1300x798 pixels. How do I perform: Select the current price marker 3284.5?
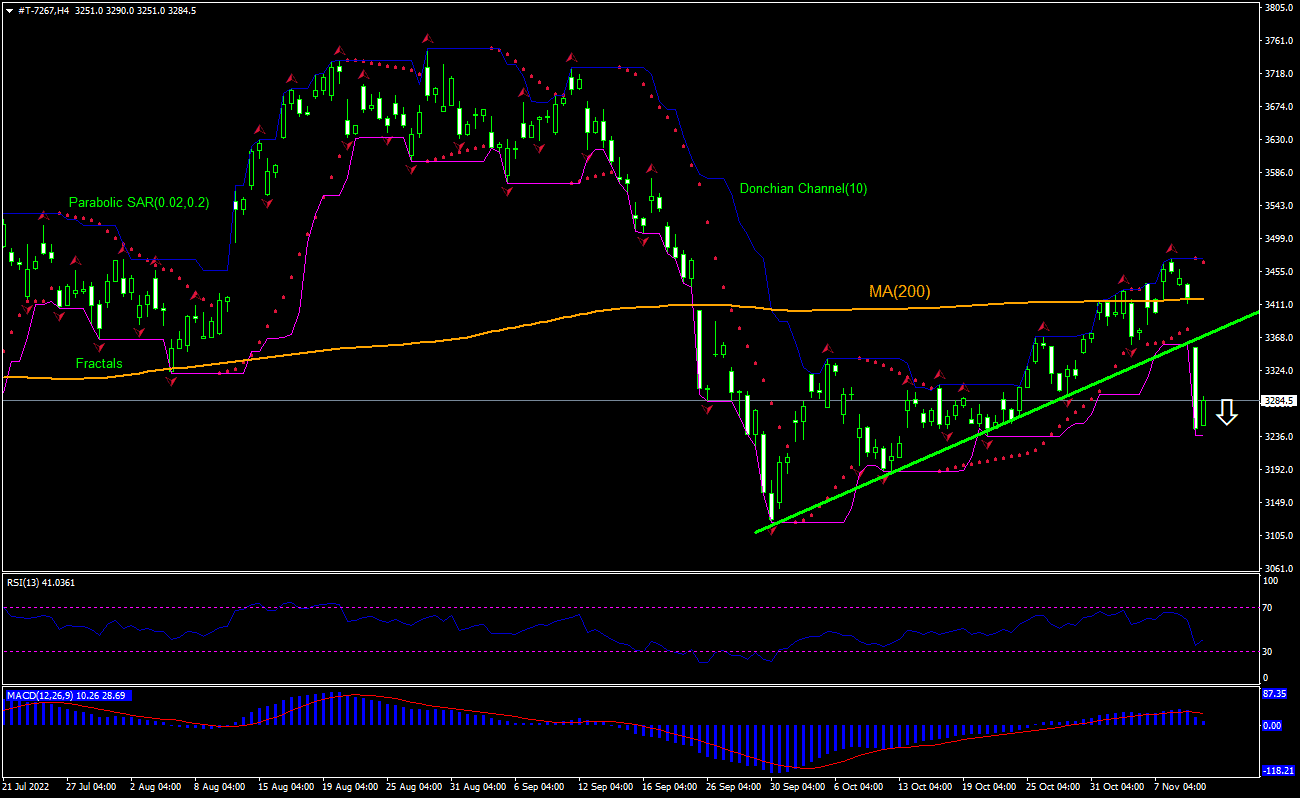(1281, 400)
